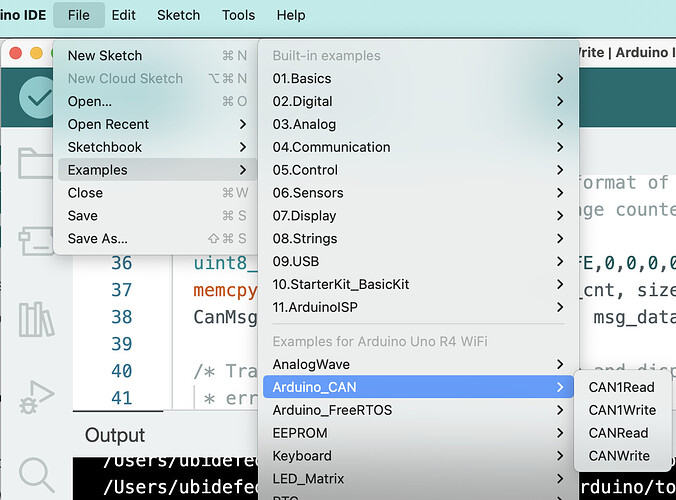Open the Debug sidebar icon
This screenshot has height=500, width=676.
click(x=37, y=397)
